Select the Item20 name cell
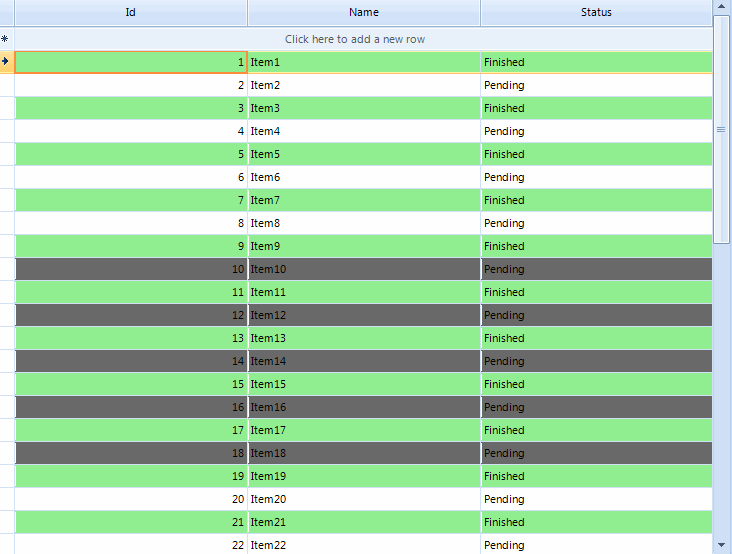732x554 pixels. (x=364, y=499)
